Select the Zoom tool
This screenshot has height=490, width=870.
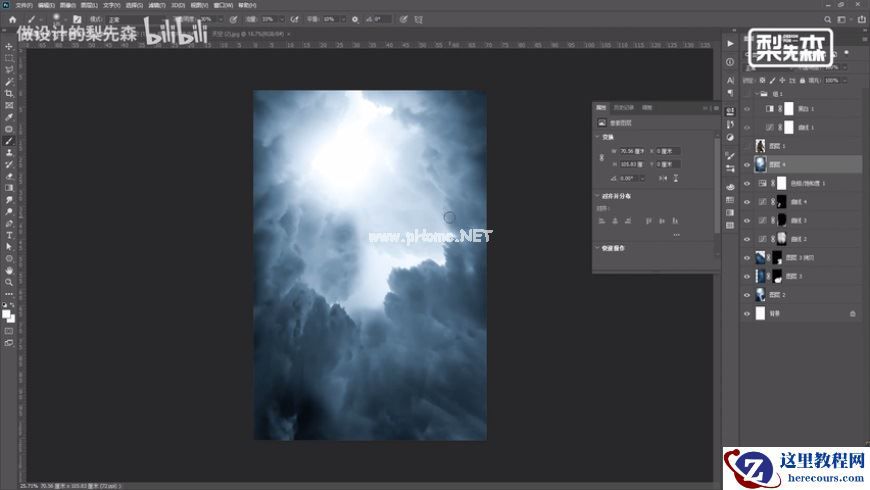click(x=9, y=282)
